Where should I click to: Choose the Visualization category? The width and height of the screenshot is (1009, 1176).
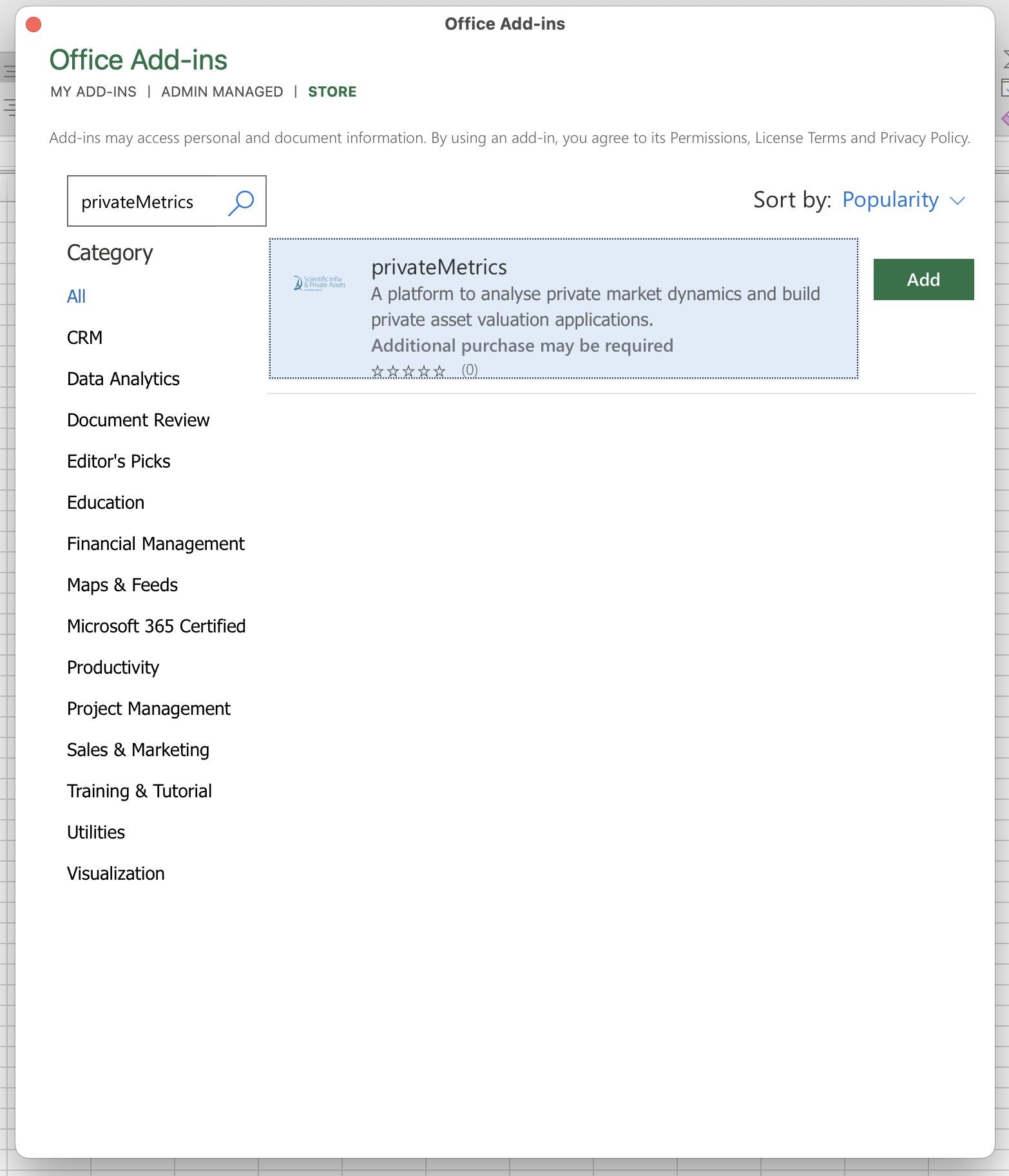[x=115, y=873]
